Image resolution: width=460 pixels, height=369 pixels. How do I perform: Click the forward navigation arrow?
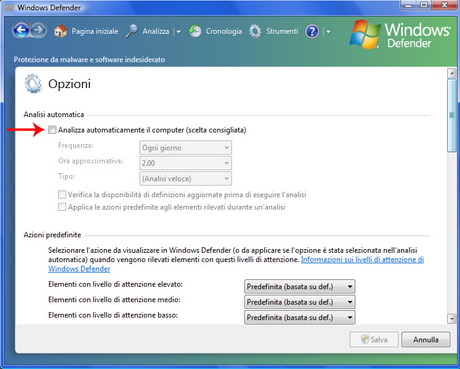pyautogui.click(x=38, y=31)
